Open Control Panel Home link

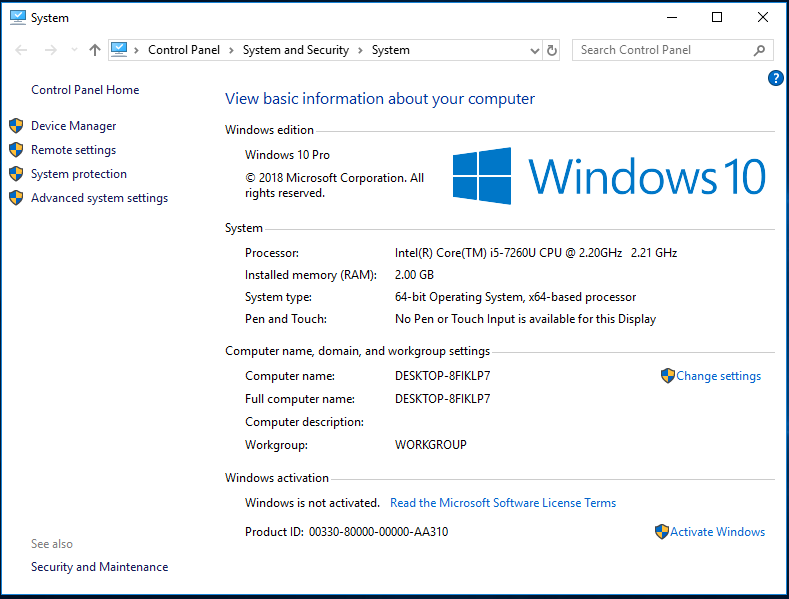[x=85, y=90]
